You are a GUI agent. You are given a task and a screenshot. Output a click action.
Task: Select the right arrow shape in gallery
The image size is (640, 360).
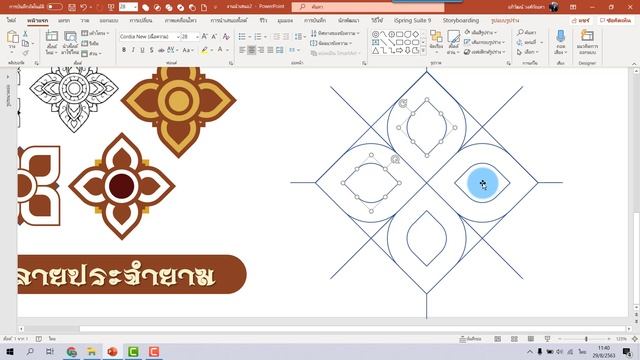click(x=400, y=51)
